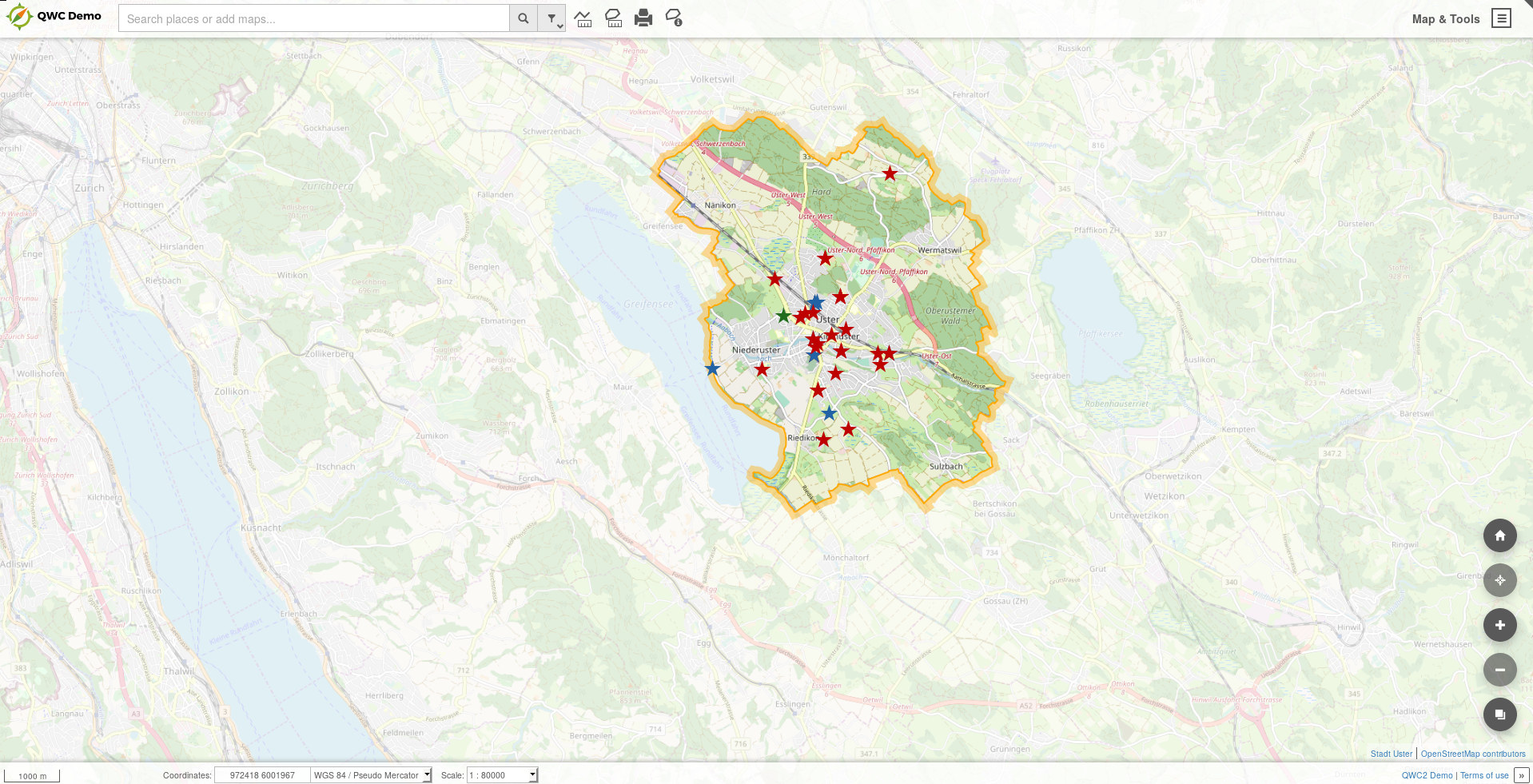Image resolution: width=1533 pixels, height=784 pixels.
Task: Open the QWC2 Demo footer link
Action: (1427, 775)
